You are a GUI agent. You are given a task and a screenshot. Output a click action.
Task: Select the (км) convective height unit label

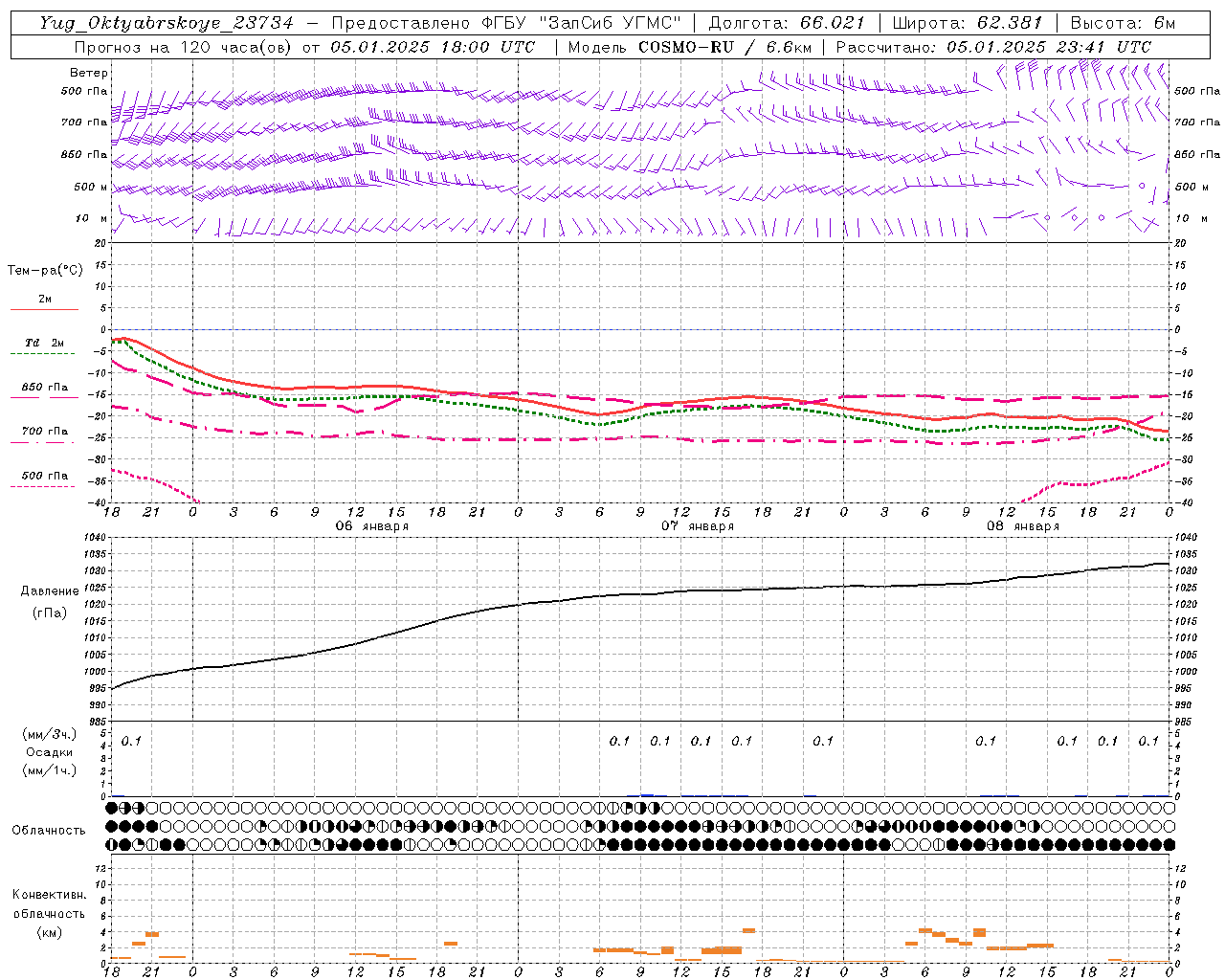point(49,932)
